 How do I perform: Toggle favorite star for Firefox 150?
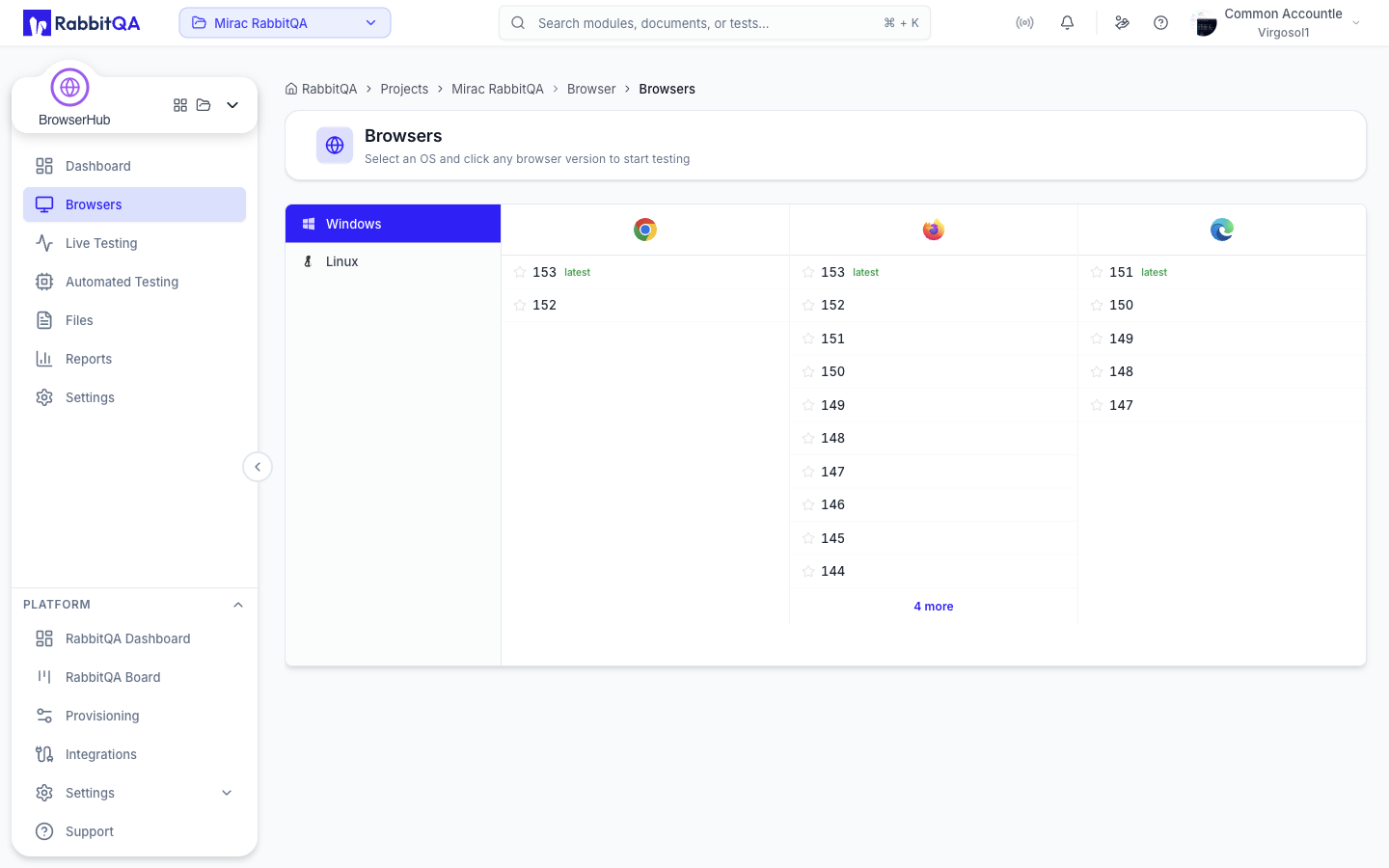[808, 371]
